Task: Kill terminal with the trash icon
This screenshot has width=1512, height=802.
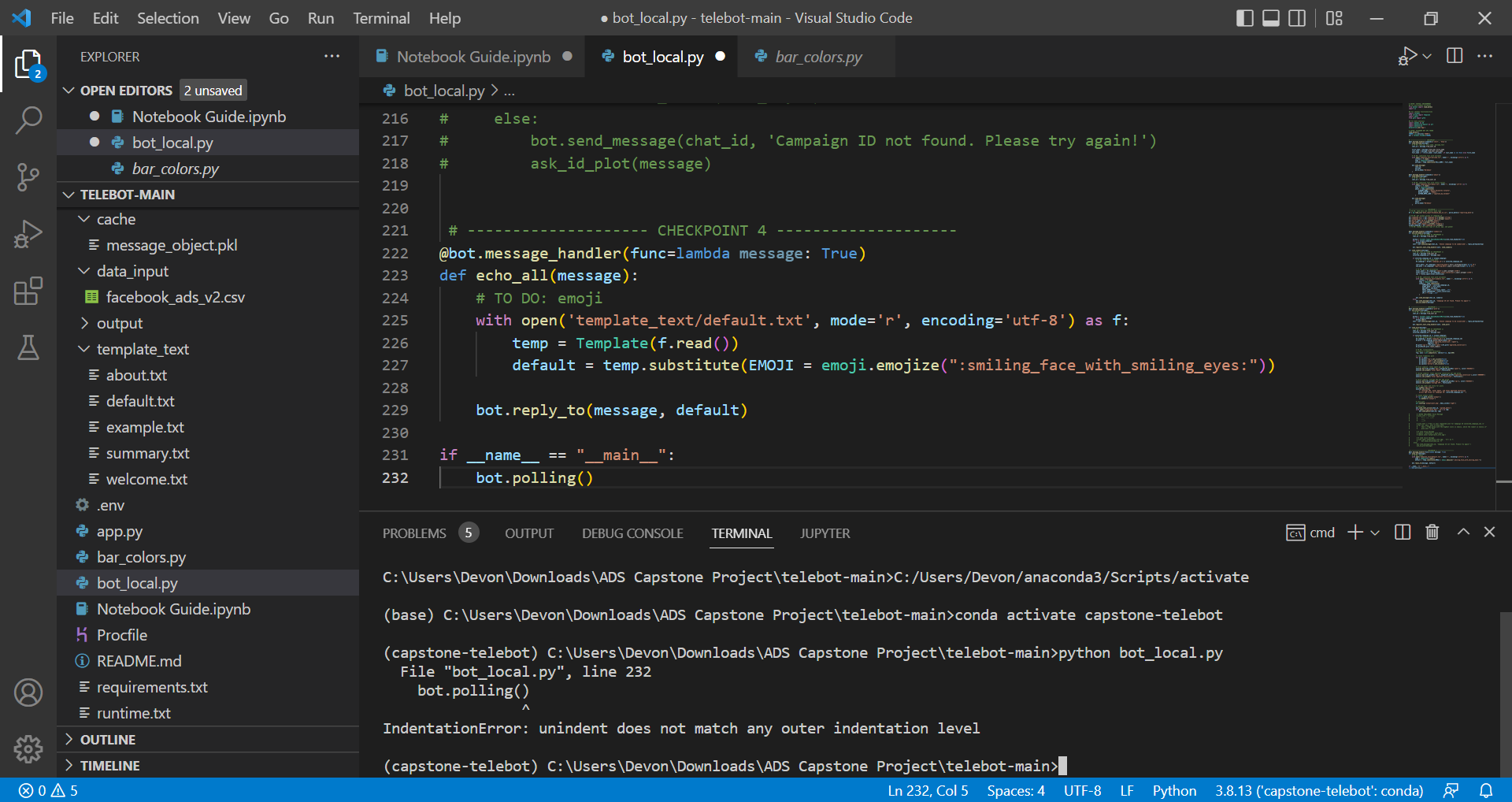Action: pos(1432,533)
